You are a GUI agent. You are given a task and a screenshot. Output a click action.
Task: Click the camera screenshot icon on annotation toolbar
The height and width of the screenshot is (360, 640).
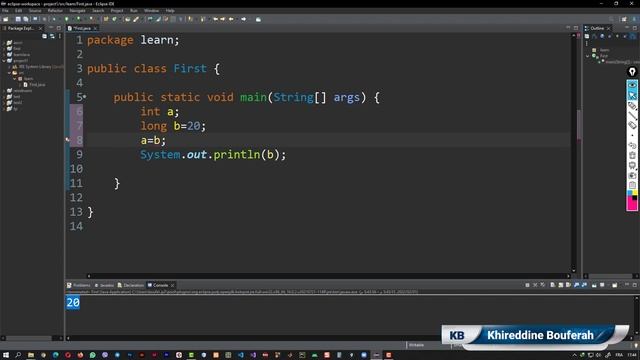click(632, 175)
